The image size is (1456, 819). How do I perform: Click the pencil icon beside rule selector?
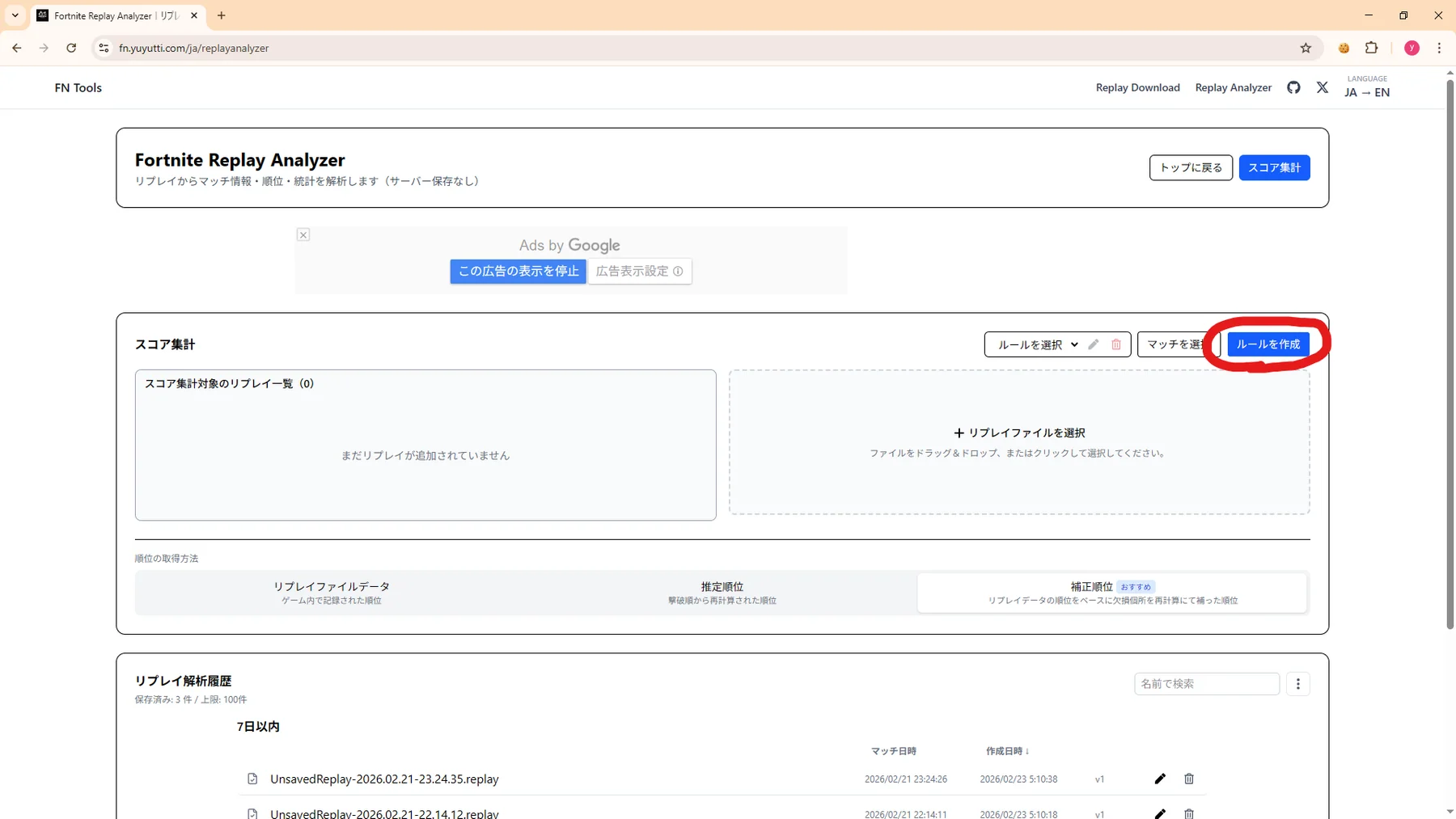(x=1094, y=344)
